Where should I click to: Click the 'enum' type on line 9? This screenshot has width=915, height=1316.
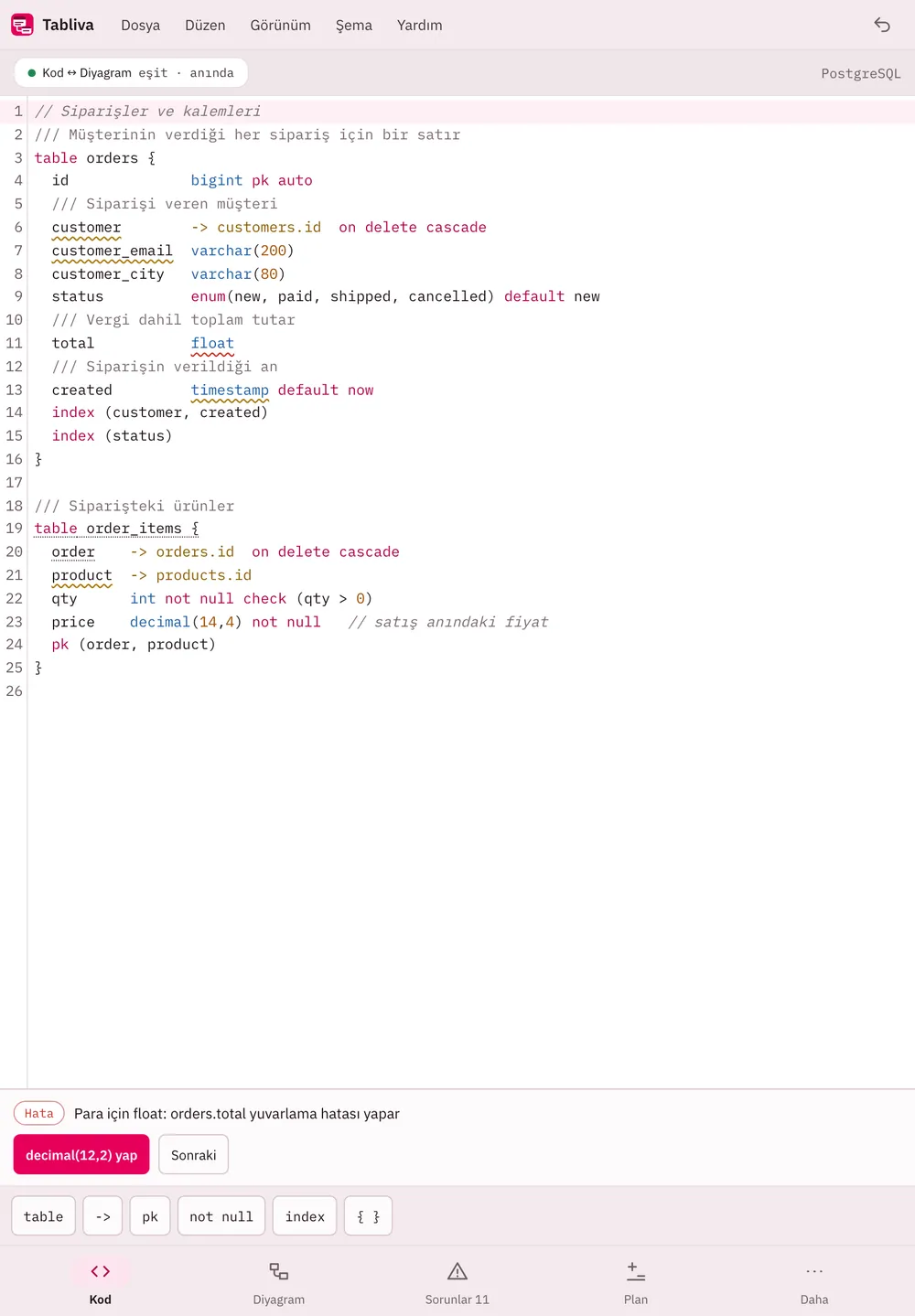(208, 297)
